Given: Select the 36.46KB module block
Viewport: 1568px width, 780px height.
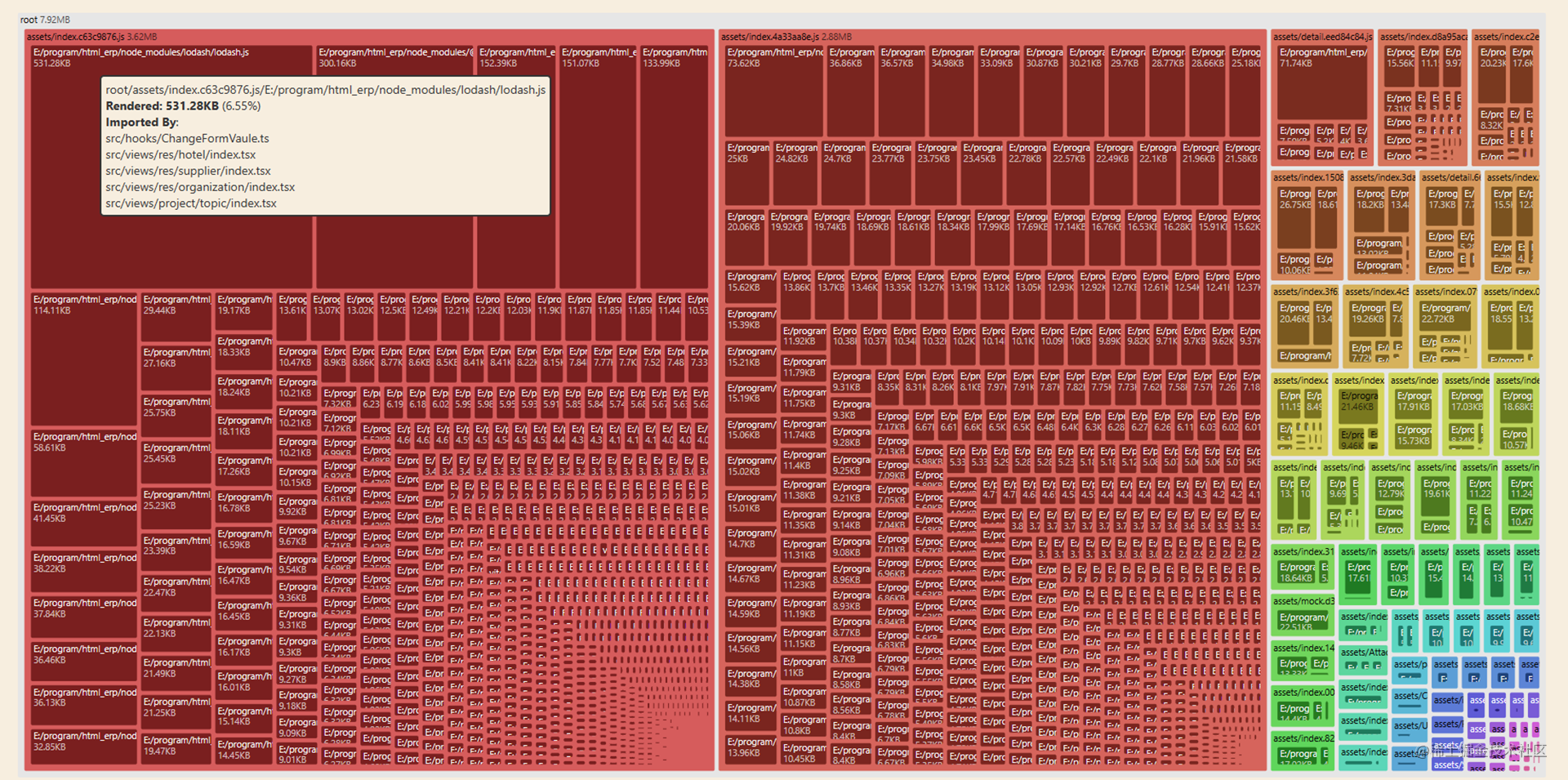Looking at the screenshot, I should click(84, 662).
